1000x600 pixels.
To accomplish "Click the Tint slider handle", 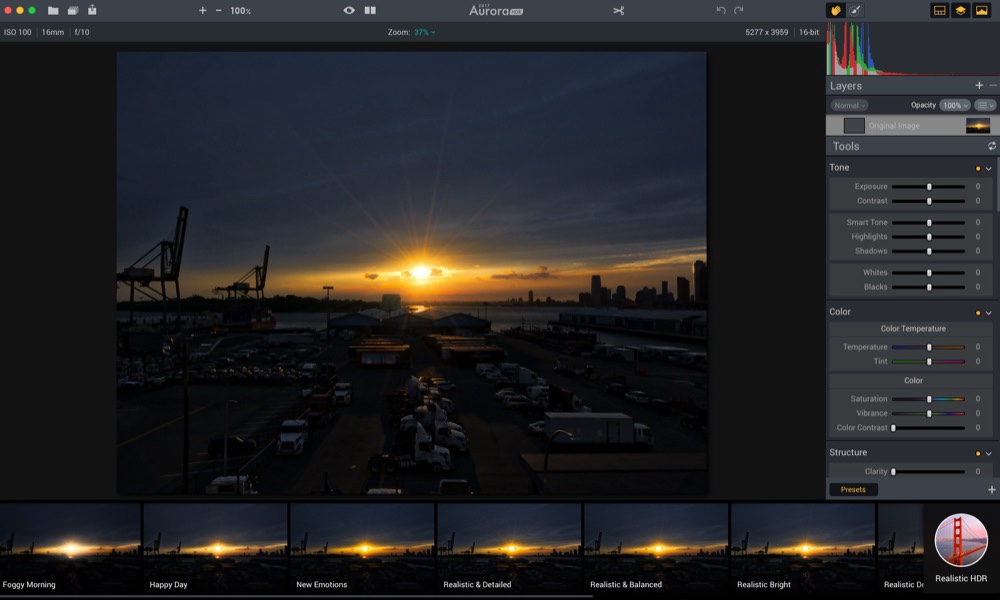I will [x=929, y=362].
